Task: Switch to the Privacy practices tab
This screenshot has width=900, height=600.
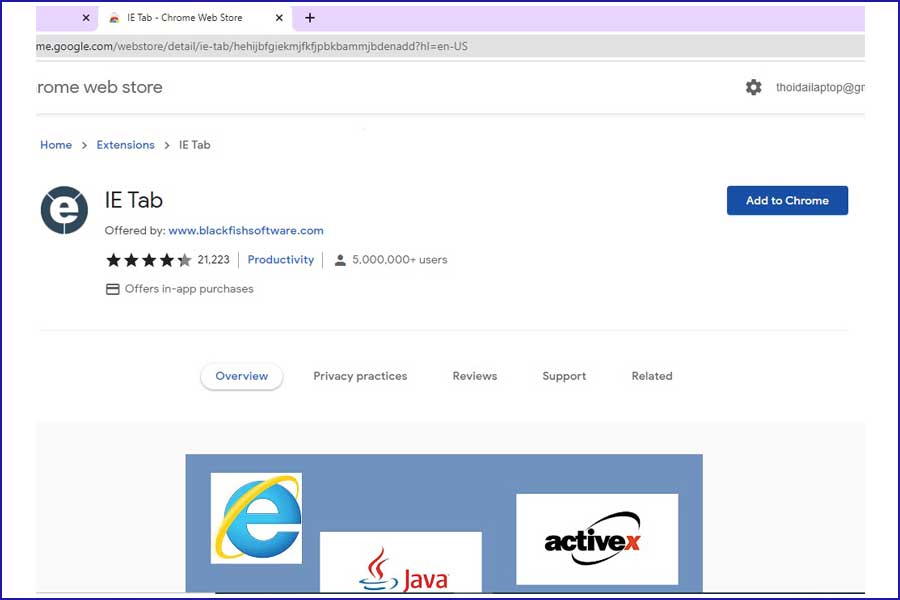Action: tap(360, 376)
